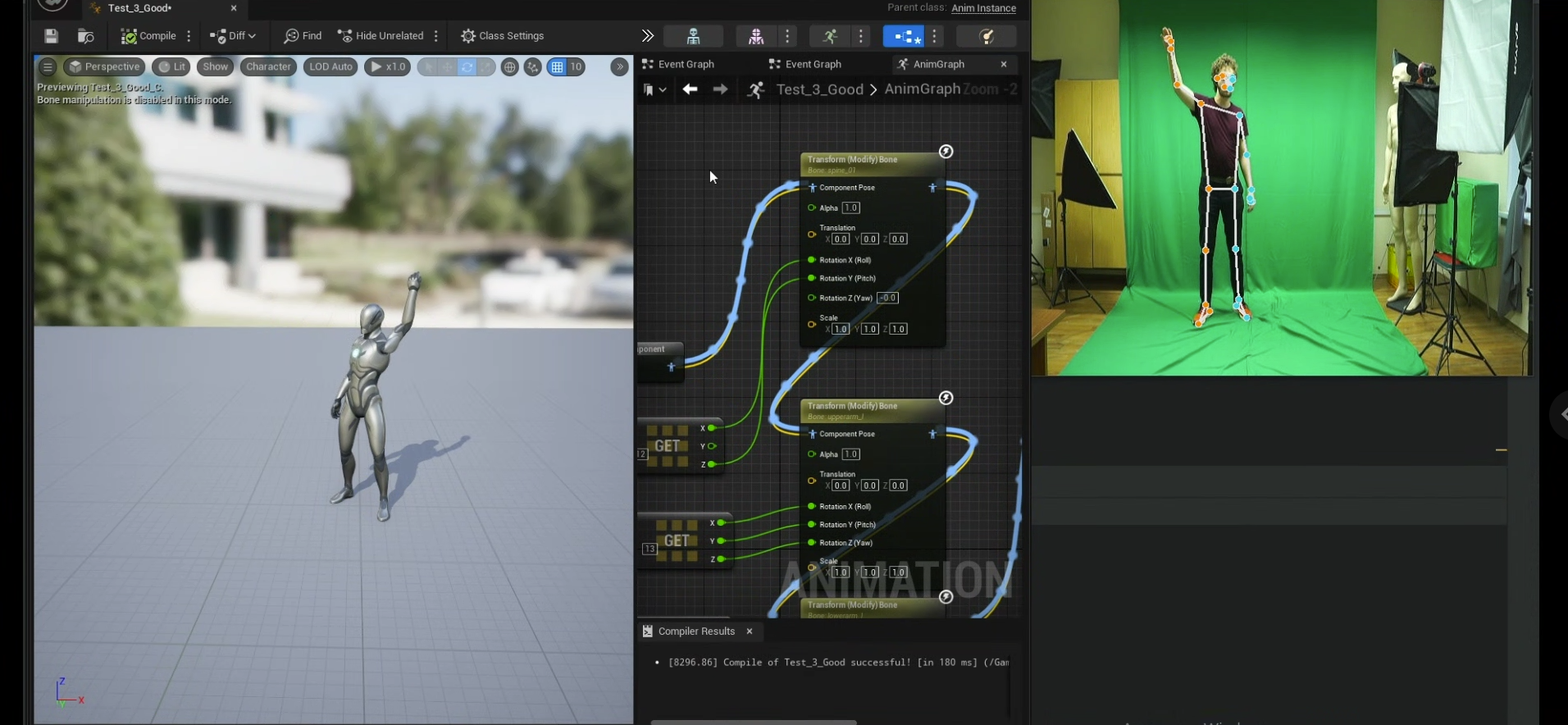Navigate back in graph history
1568x725 pixels.
(690, 89)
